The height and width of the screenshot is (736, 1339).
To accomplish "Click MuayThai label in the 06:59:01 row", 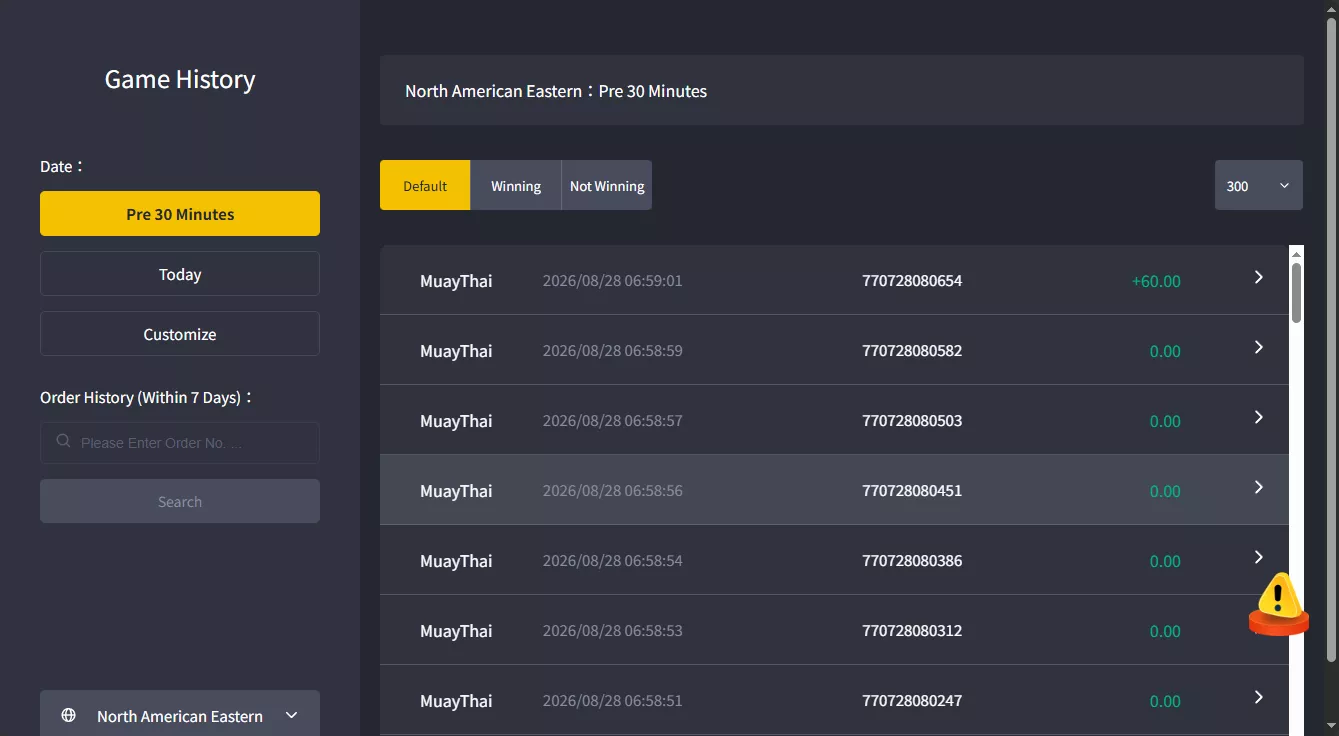I will (456, 281).
